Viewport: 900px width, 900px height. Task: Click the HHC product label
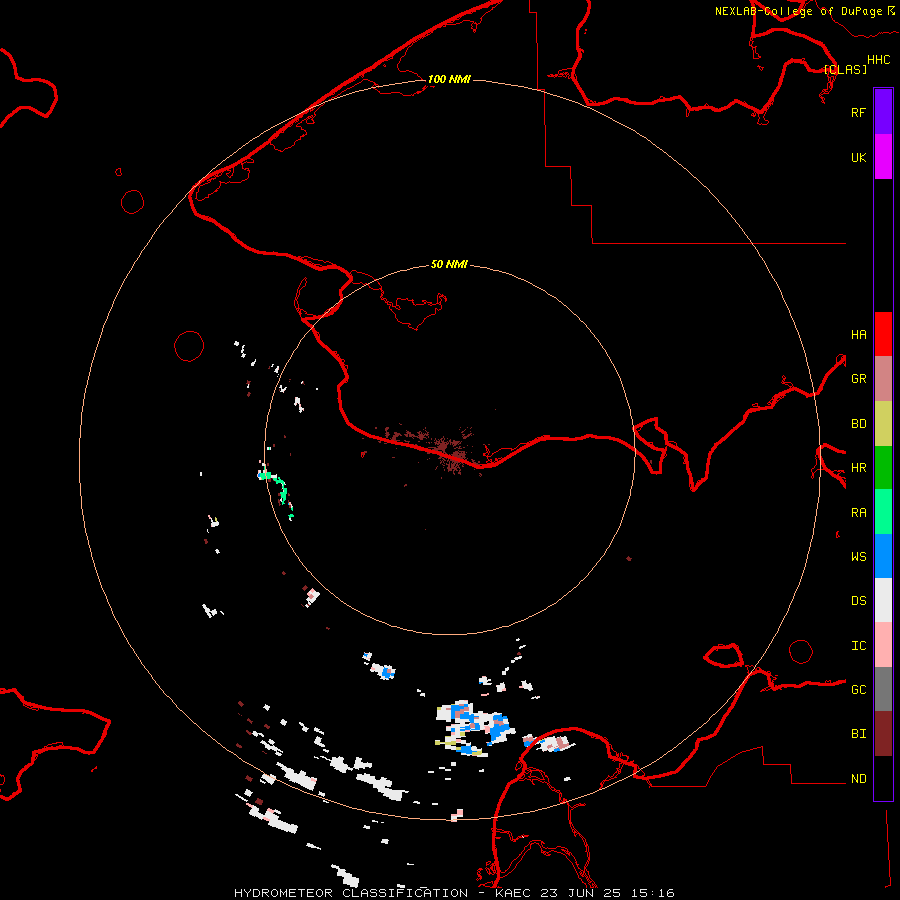[878, 60]
